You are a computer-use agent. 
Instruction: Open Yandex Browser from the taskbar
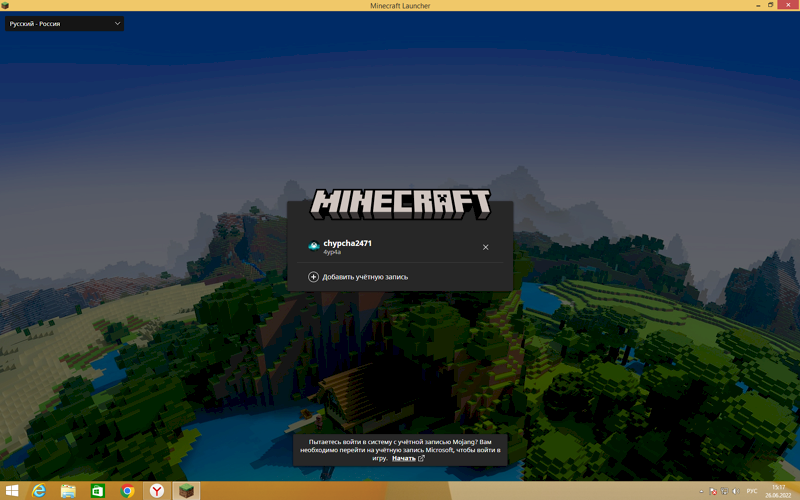(x=157, y=491)
